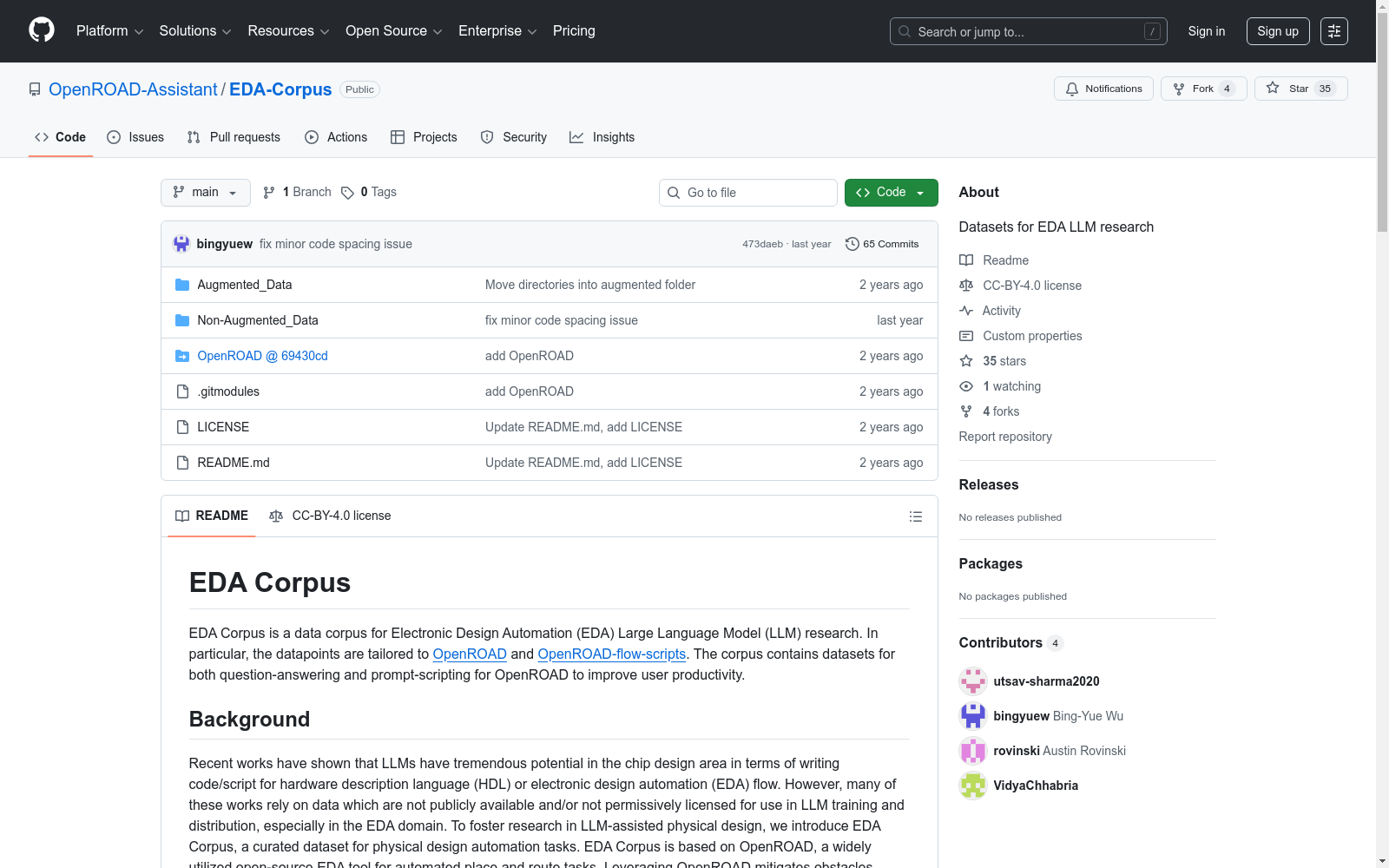Click utsav-sharma2020 contributor avatar
The height and width of the screenshot is (868, 1389).
click(x=973, y=681)
